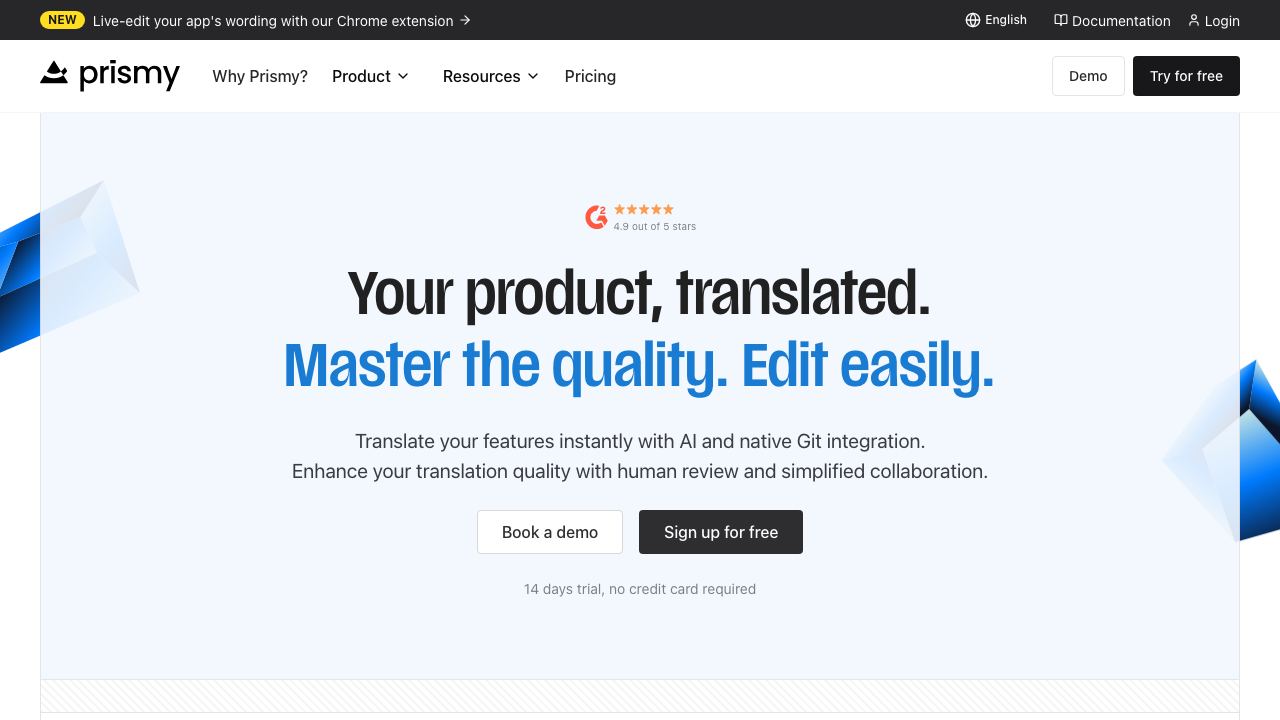
Task: Click the globe language icon
Action: [973, 20]
